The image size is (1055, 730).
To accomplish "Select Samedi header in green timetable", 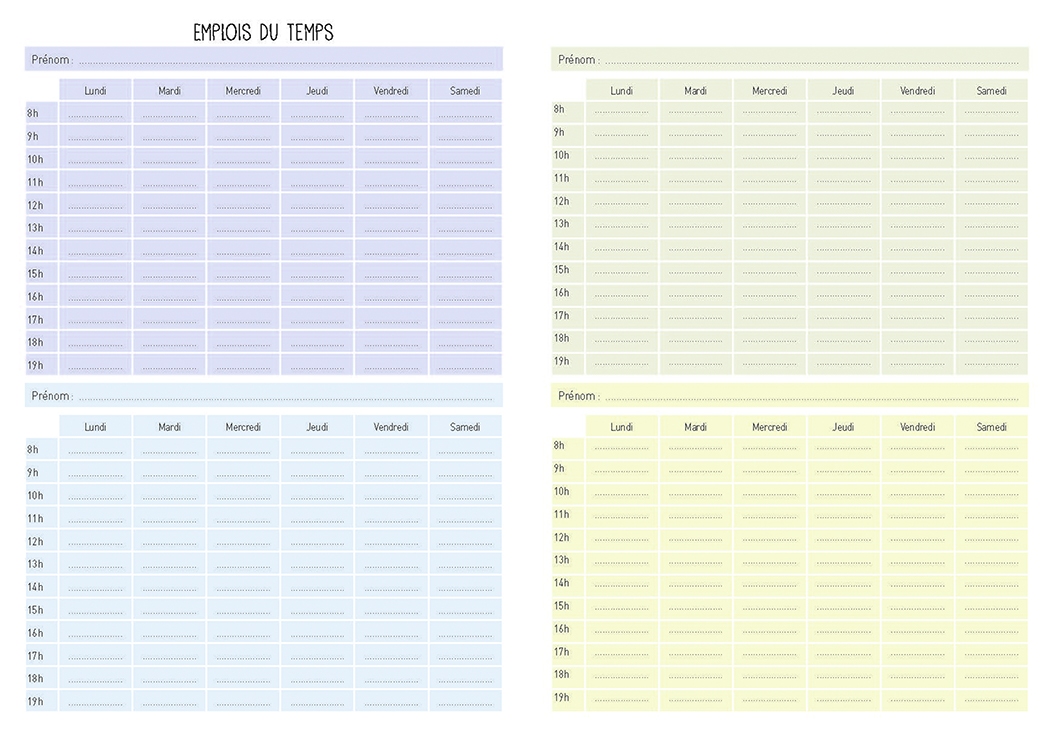I will [991, 91].
